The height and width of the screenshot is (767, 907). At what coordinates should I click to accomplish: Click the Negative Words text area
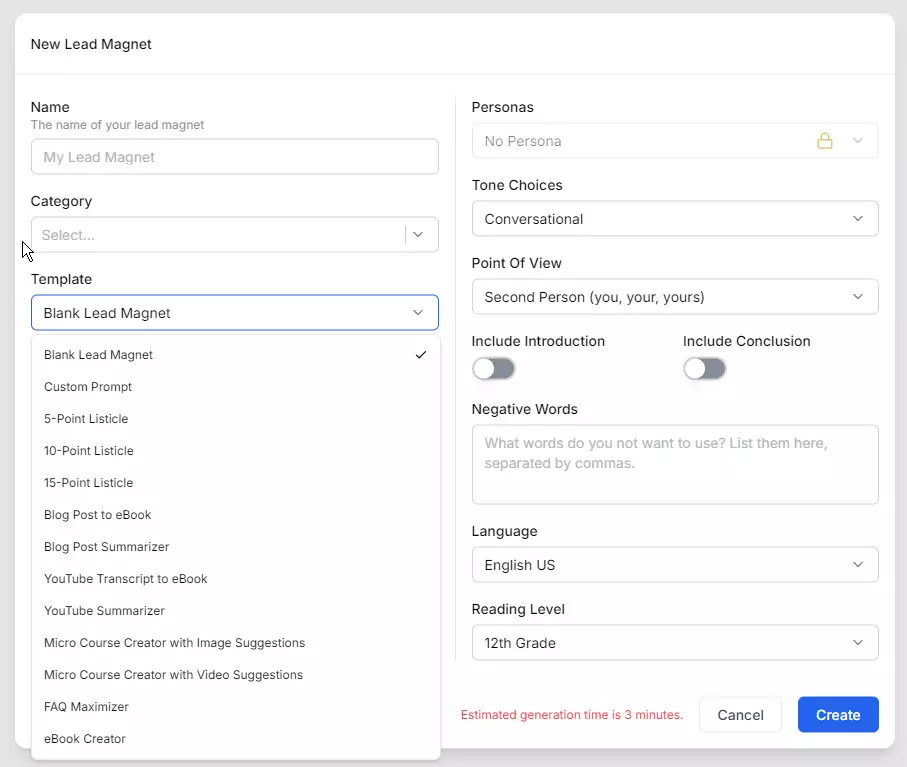pyautogui.click(x=675, y=463)
